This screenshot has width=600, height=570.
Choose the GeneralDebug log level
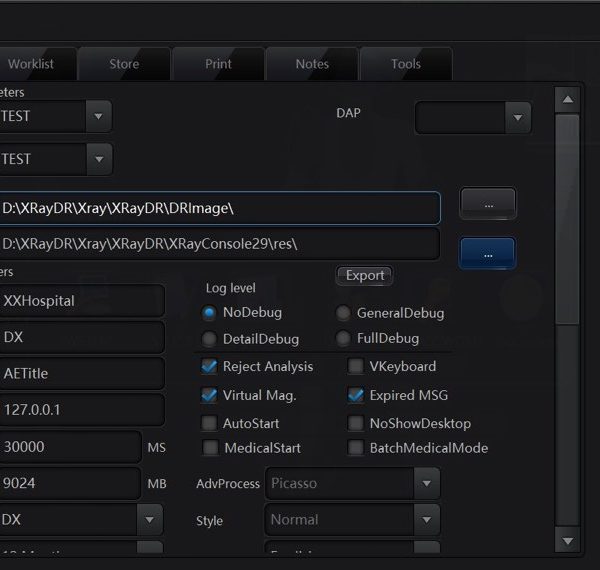(x=343, y=313)
